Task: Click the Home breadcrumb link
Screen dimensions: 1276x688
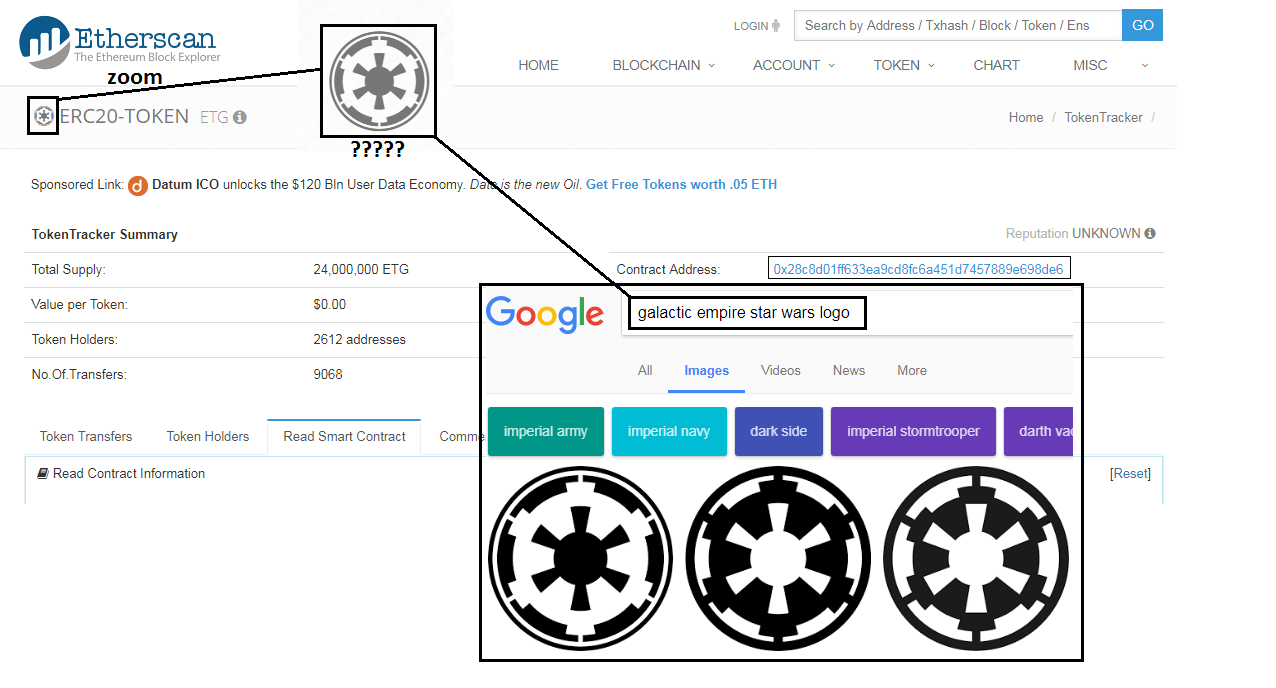Action: (1026, 117)
